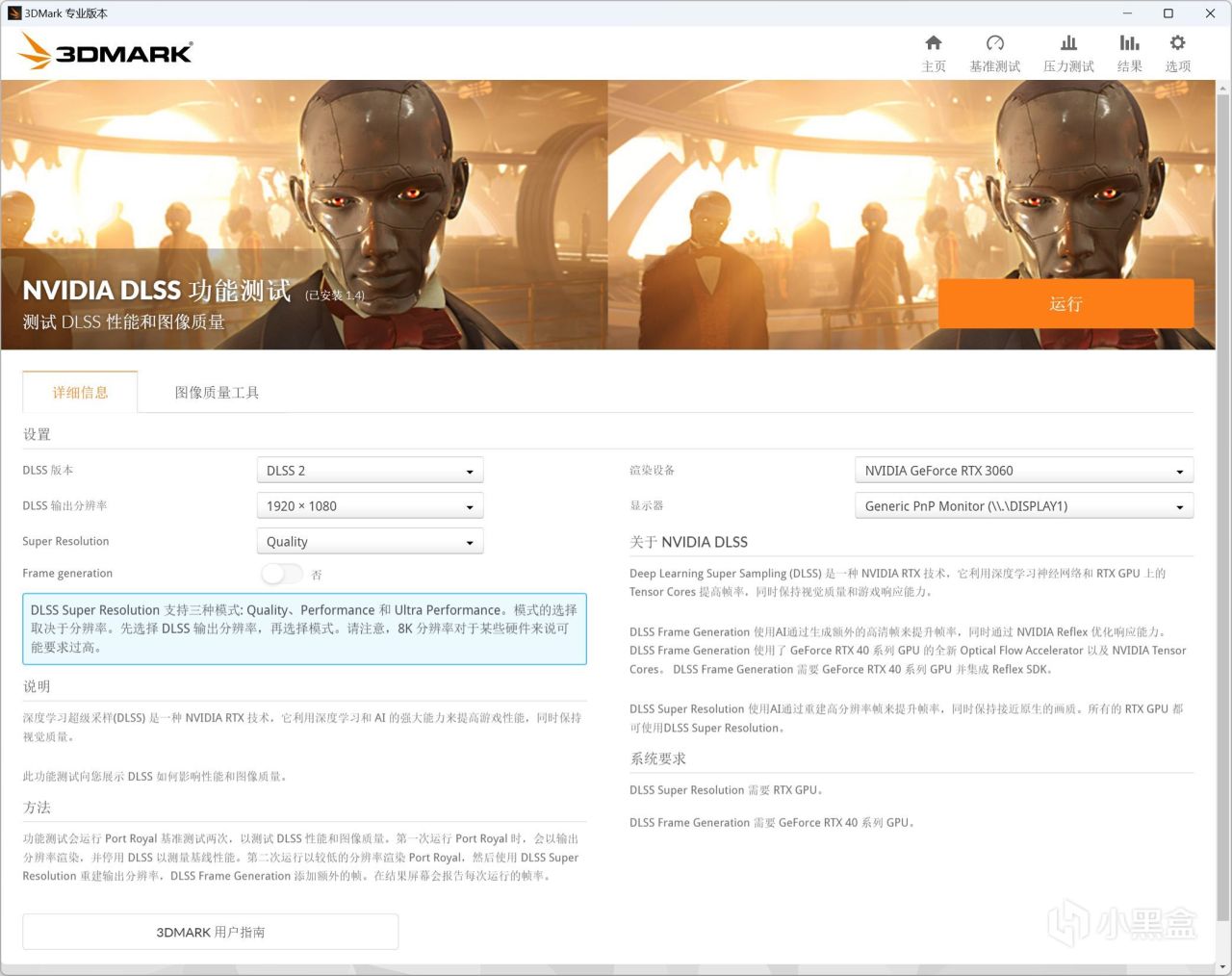Click the Frame generation label
The height and width of the screenshot is (976, 1232).
(67, 574)
